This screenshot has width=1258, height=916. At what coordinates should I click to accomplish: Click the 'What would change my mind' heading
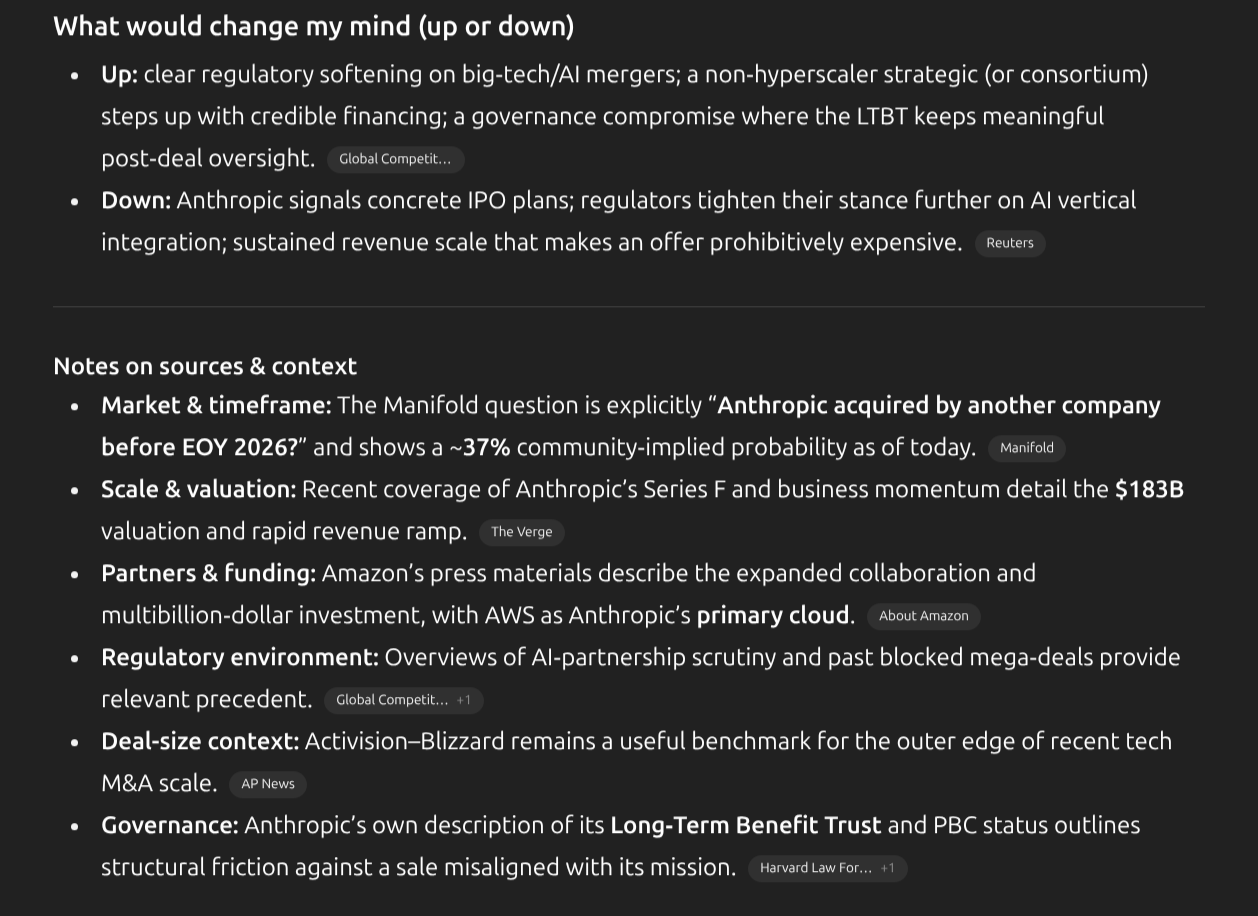click(313, 26)
